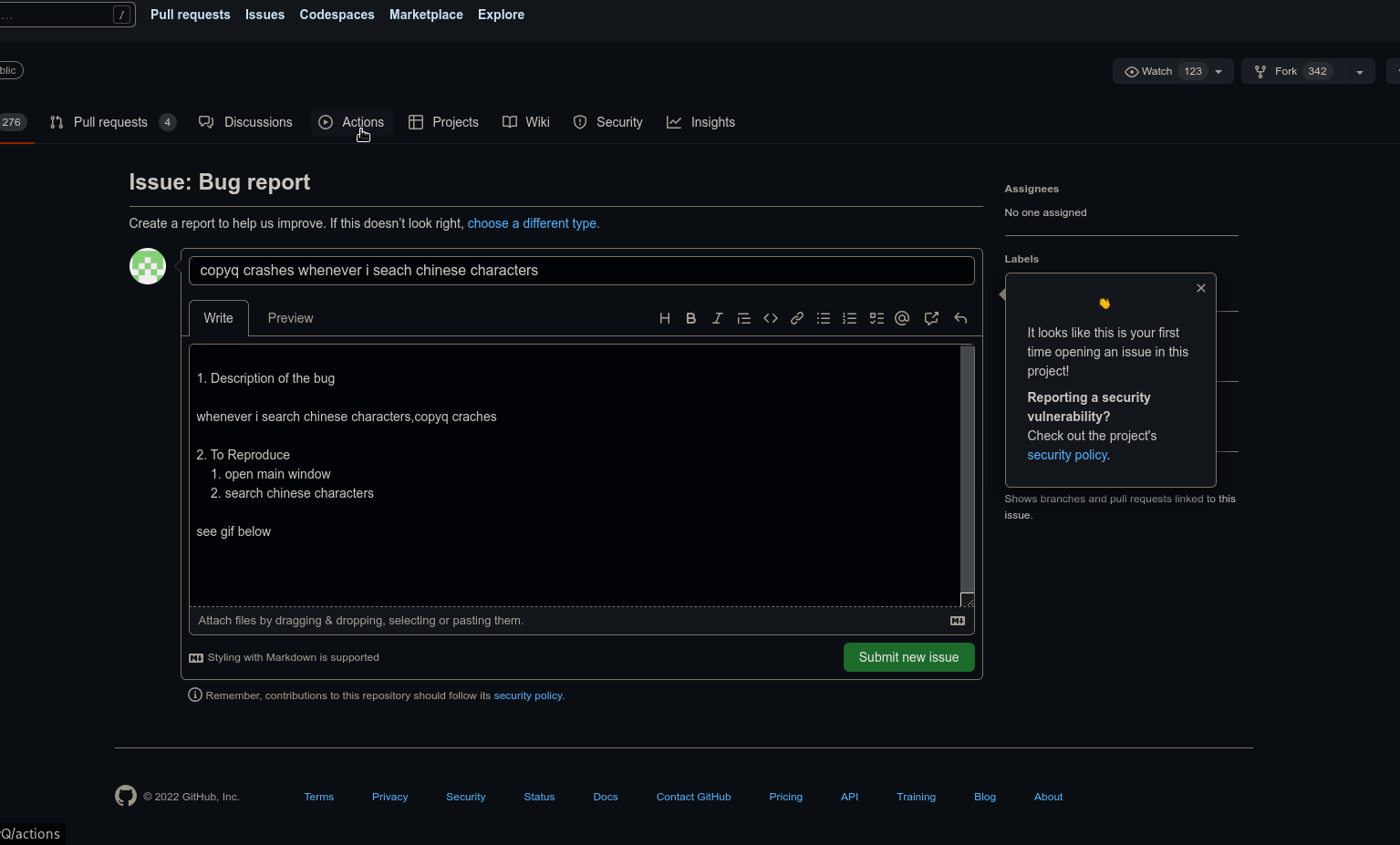The image size is (1400, 845).
Task: Click the '123' watchers count badge
Action: (x=1193, y=71)
